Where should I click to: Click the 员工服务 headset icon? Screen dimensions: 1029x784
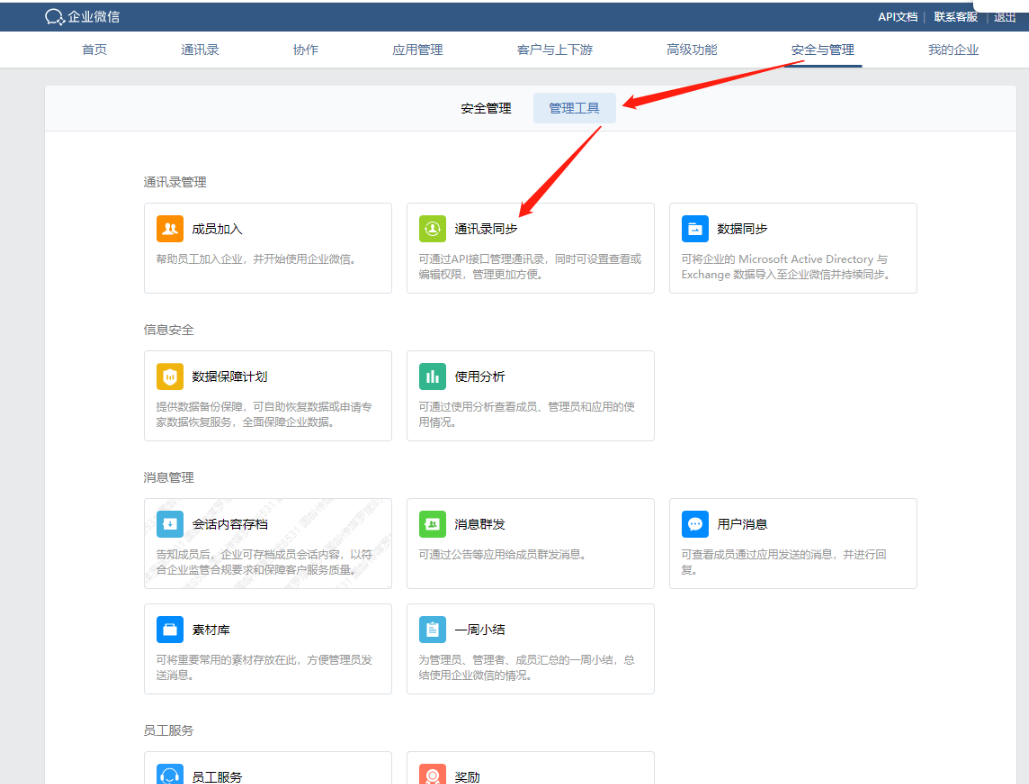coord(170,775)
